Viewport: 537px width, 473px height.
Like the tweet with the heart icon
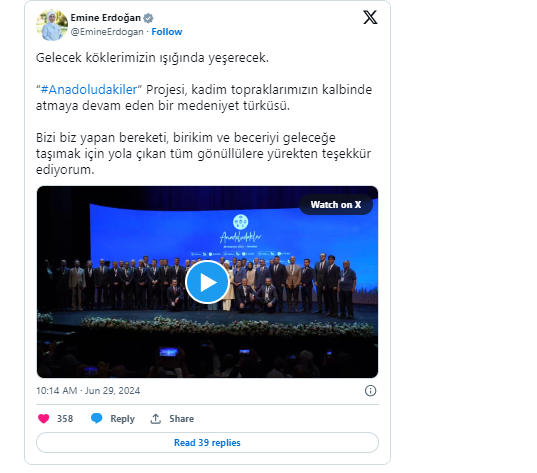(43, 419)
